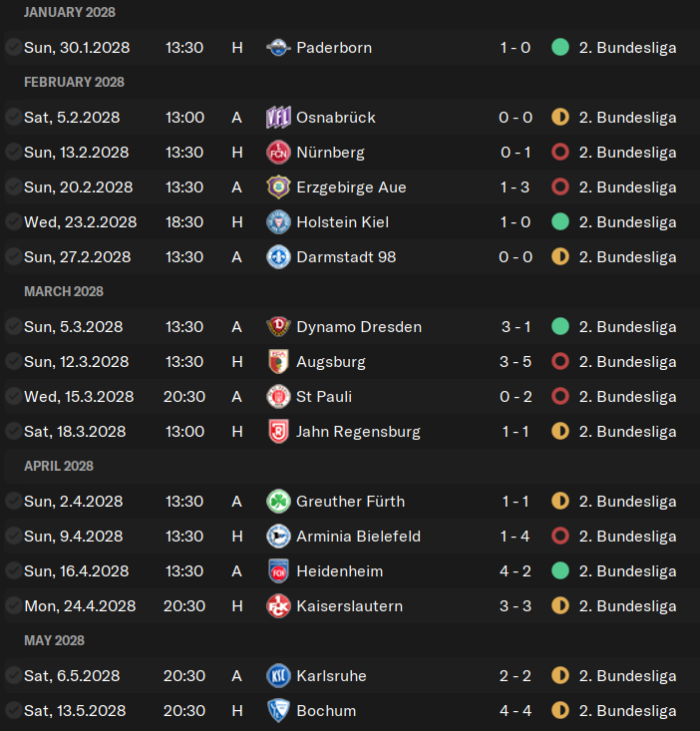
Task: Collapse the APRIL 2028 month group
Action: pos(59,466)
